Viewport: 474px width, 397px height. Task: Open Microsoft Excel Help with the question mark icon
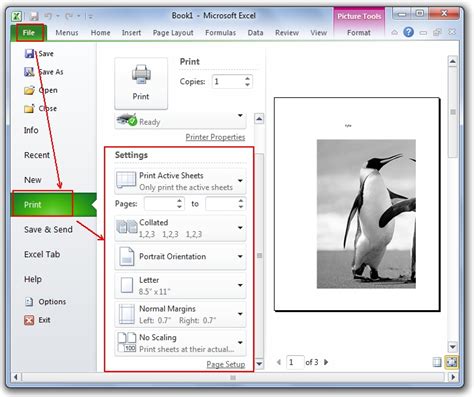408,32
